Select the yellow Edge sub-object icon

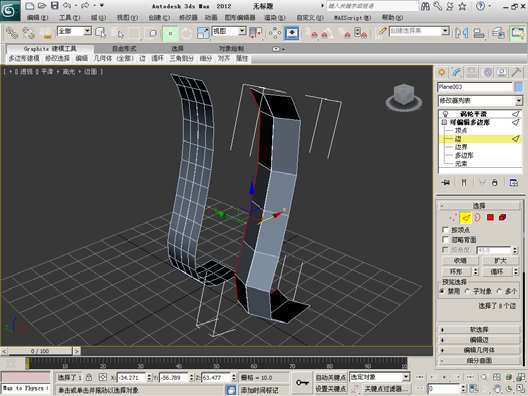click(466, 218)
